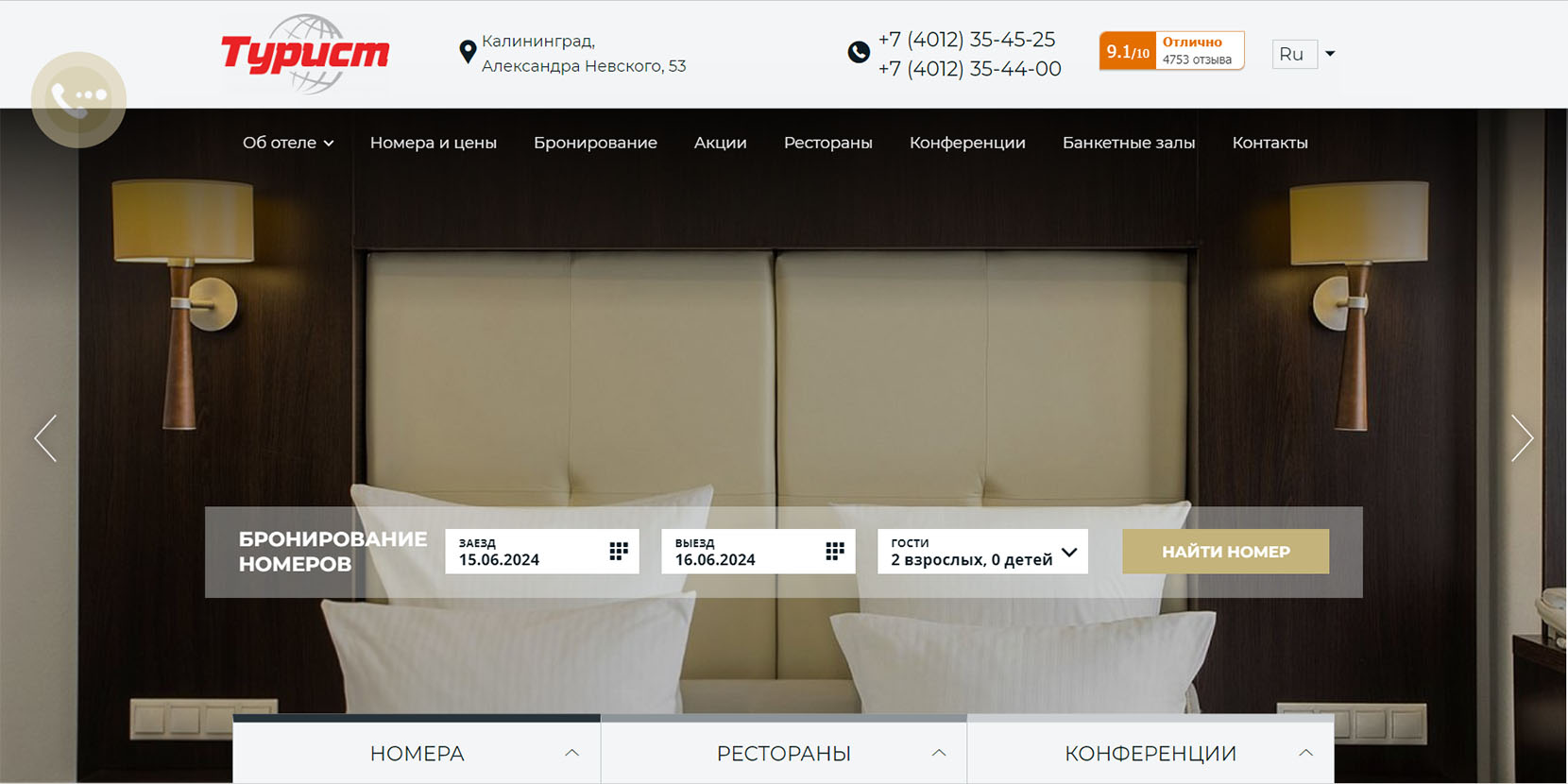Click the НАЙТИ НОМЕР button
The width and height of the screenshot is (1568, 784).
pos(1225,552)
